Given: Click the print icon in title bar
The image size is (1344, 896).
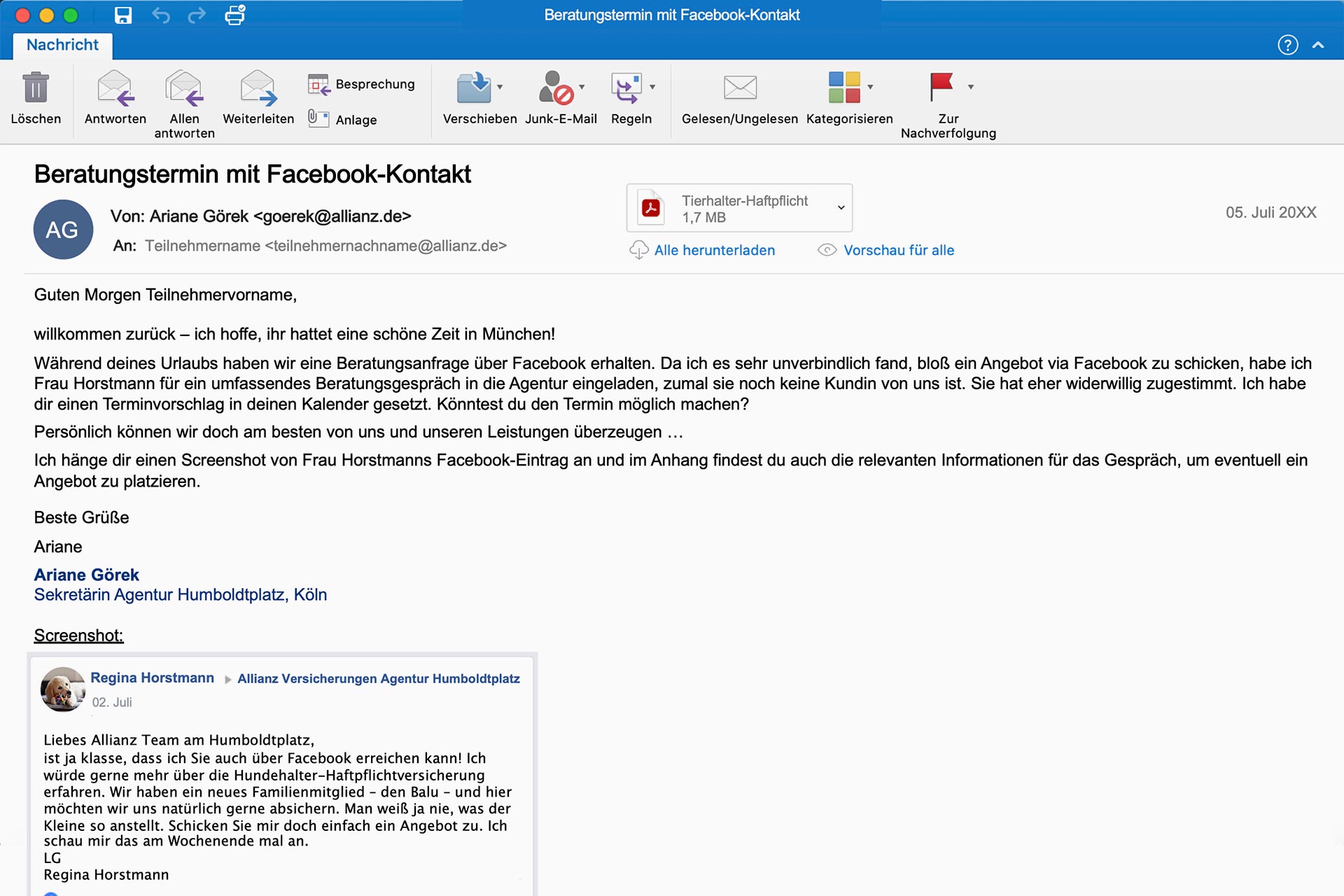Looking at the screenshot, I should click(x=235, y=15).
